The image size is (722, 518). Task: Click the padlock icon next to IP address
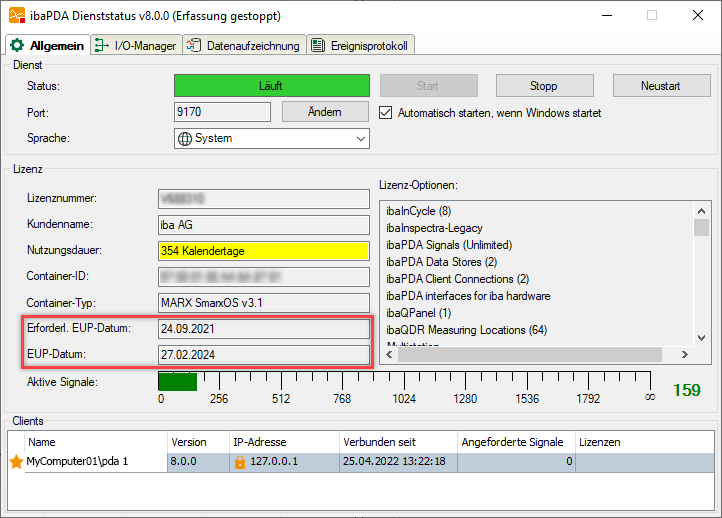point(240,462)
